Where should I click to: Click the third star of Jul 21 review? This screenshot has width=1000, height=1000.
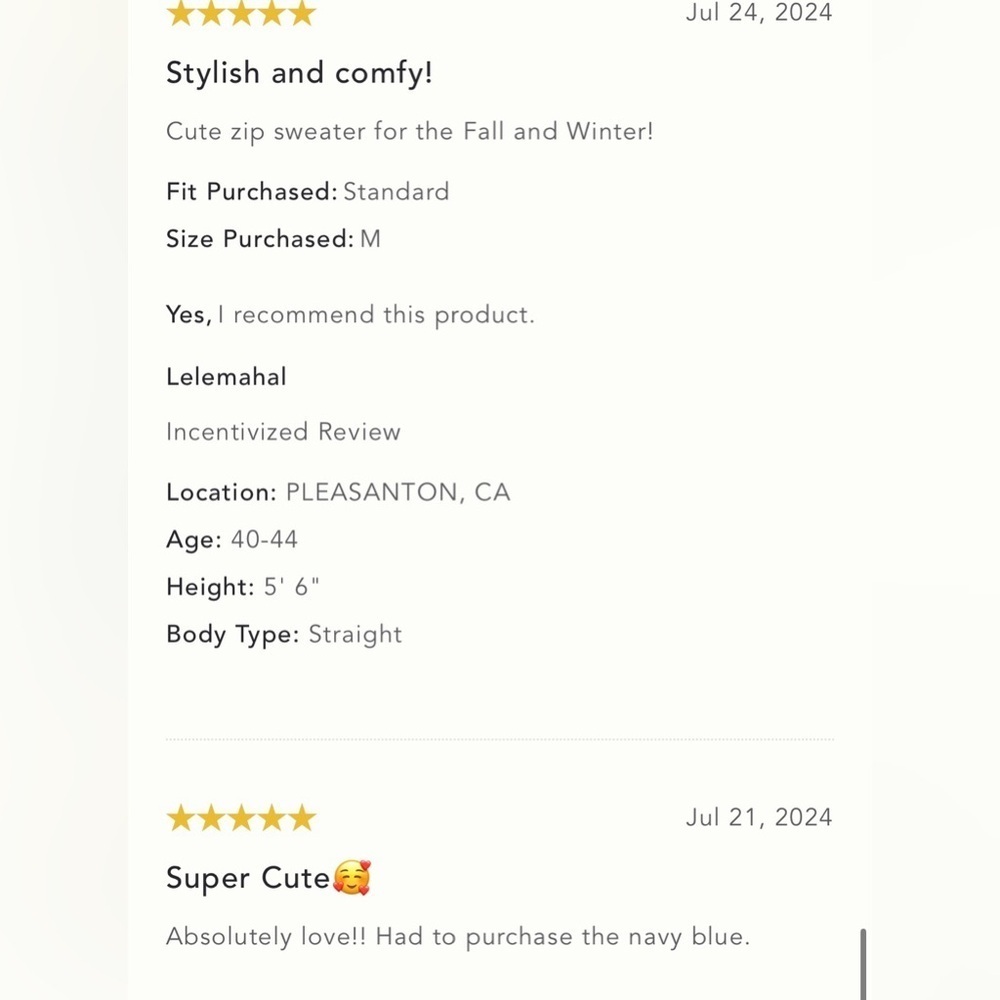[x=242, y=818]
